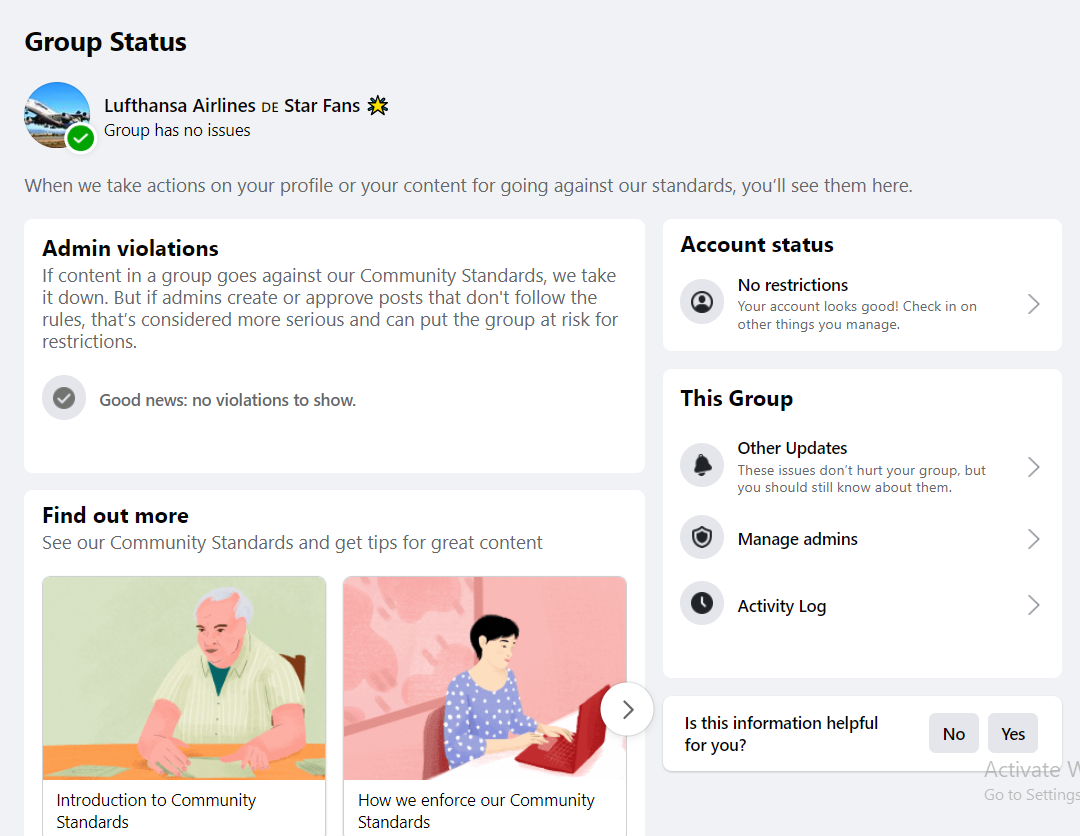The height and width of the screenshot is (836, 1080).
Task: Expand the Other Updates chevron arrow
Action: pos(1033,467)
